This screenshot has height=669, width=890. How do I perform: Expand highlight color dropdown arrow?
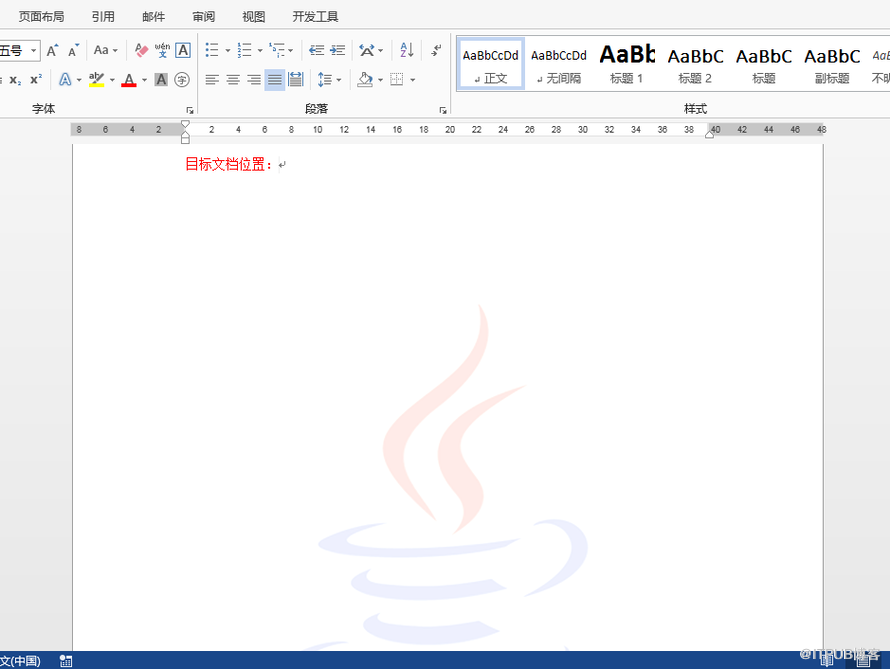pos(112,80)
